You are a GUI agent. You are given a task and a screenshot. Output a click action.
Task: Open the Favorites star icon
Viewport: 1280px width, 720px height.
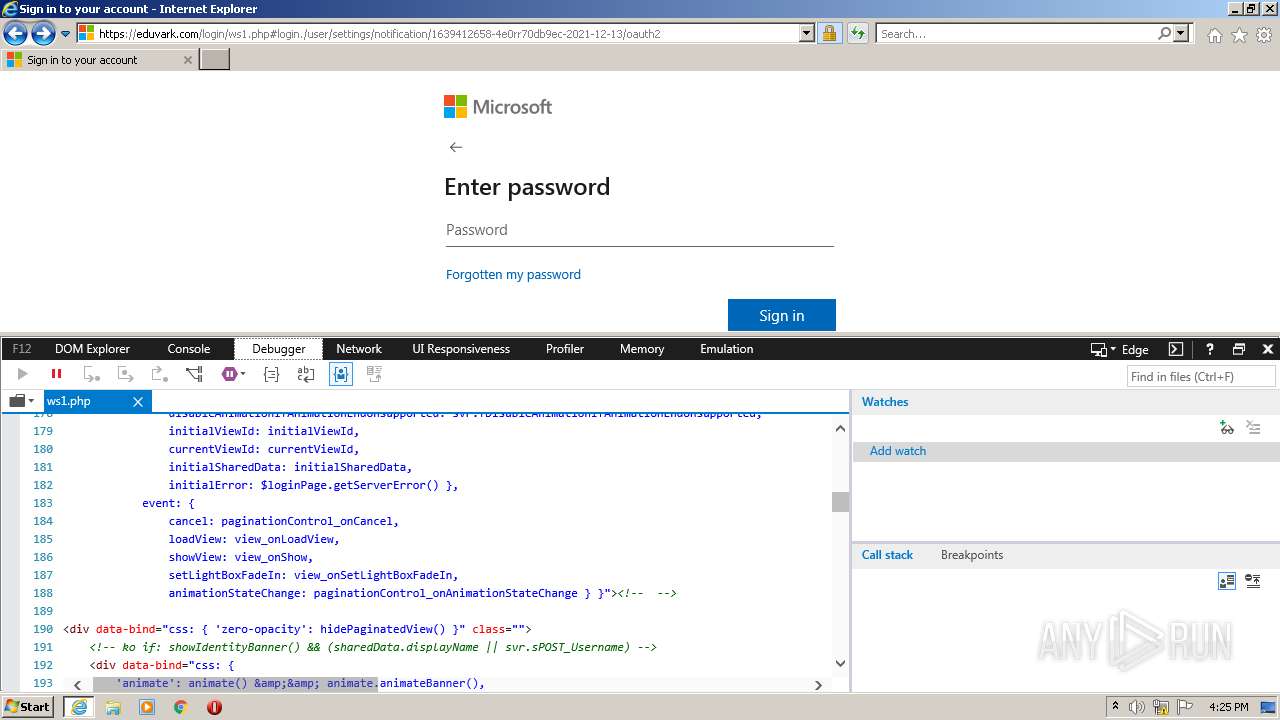pyautogui.click(x=1239, y=35)
